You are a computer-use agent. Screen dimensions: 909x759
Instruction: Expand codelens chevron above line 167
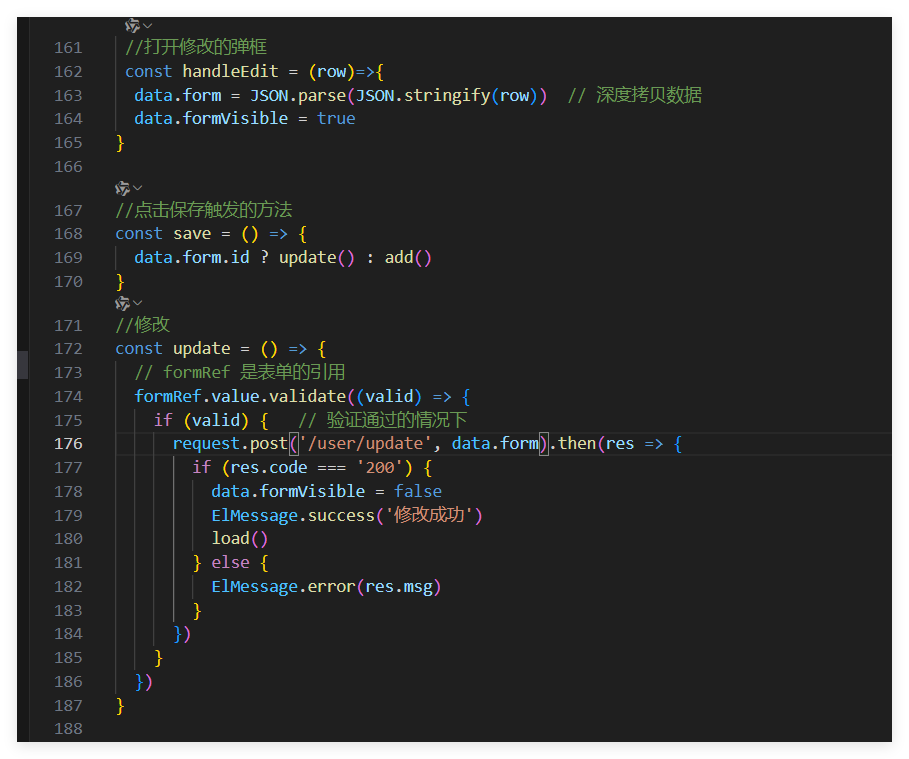(137, 188)
